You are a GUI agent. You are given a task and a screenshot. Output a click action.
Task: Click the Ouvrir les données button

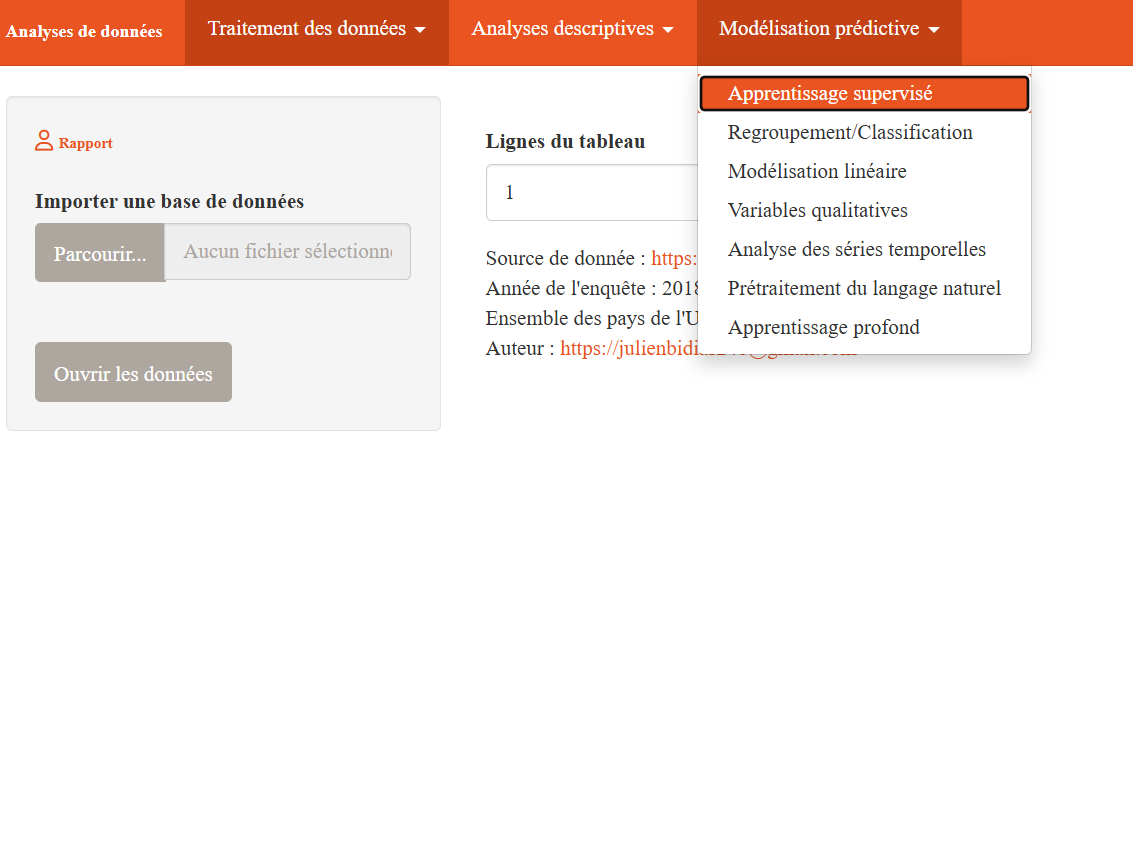[133, 371]
